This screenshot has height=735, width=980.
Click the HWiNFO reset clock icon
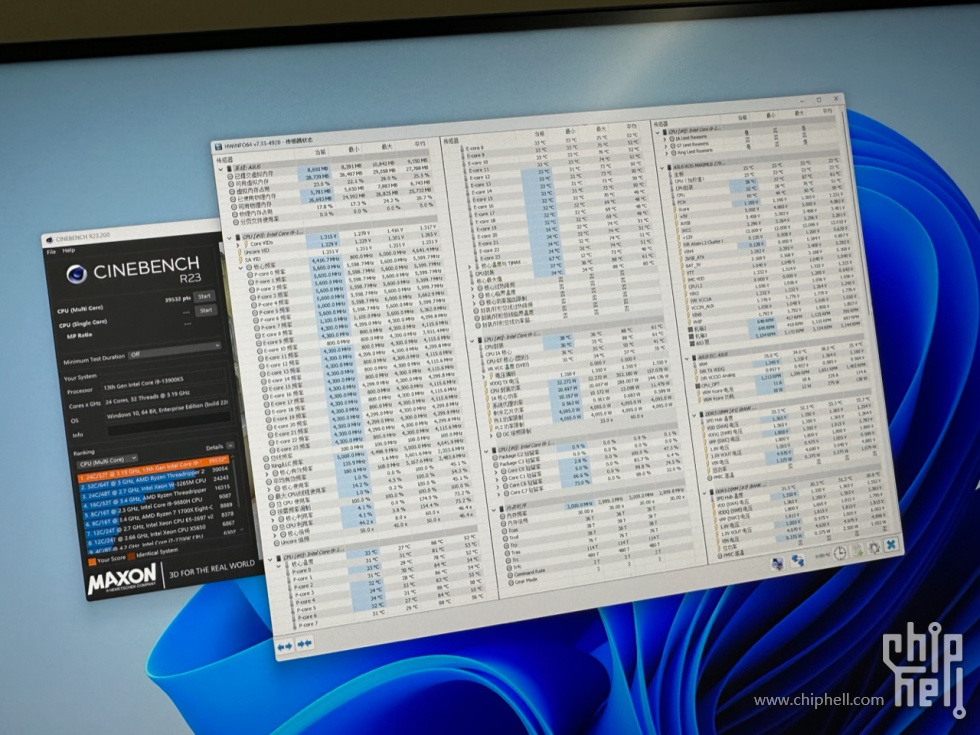coord(840,552)
